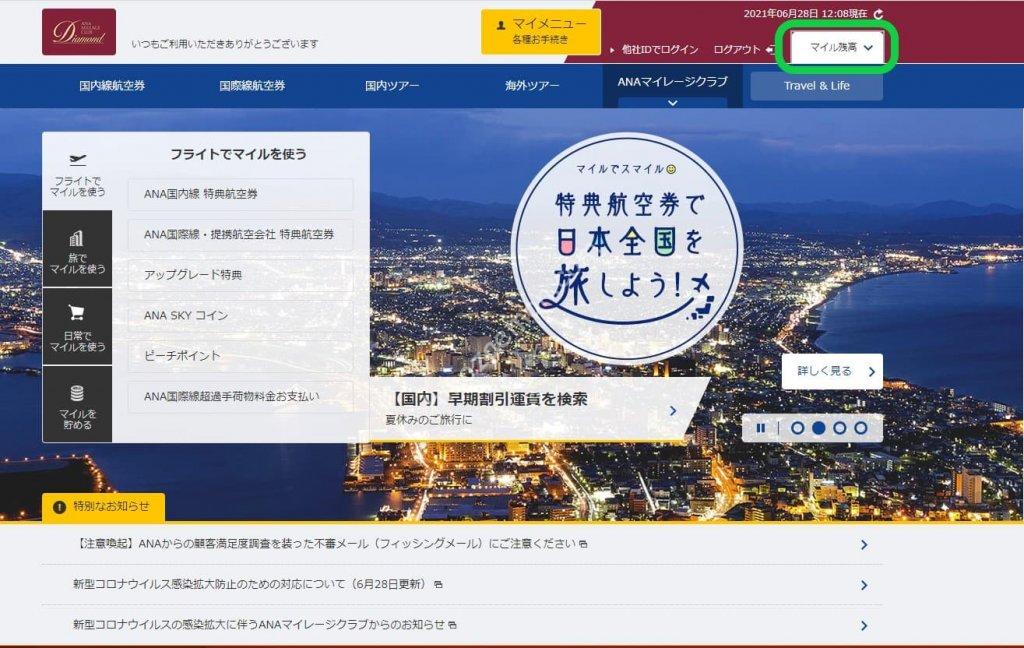Click the arrow next to 早期割引運賃を検索

tap(673, 411)
